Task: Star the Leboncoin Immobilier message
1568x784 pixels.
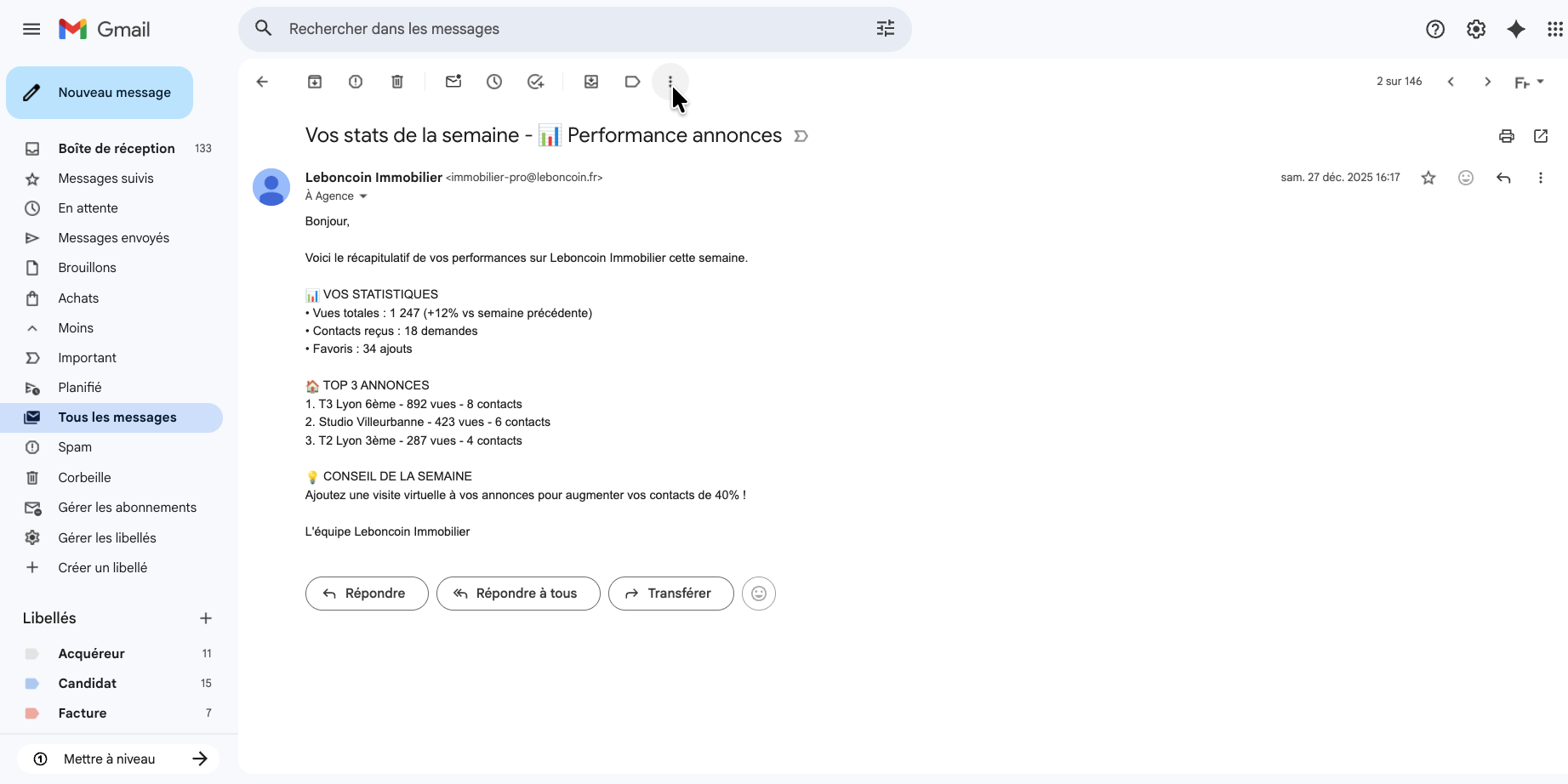Action: [1428, 178]
